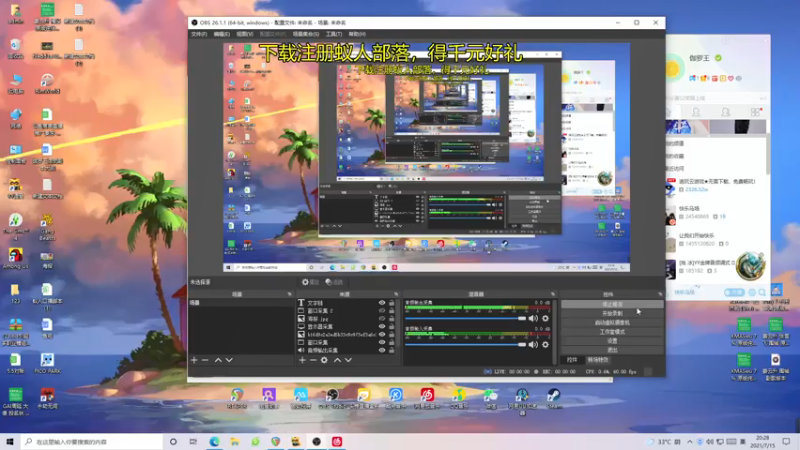Image resolution: width=800 pixels, height=450 pixels.
Task: Add a new scene with plus icon
Action: coord(194,360)
